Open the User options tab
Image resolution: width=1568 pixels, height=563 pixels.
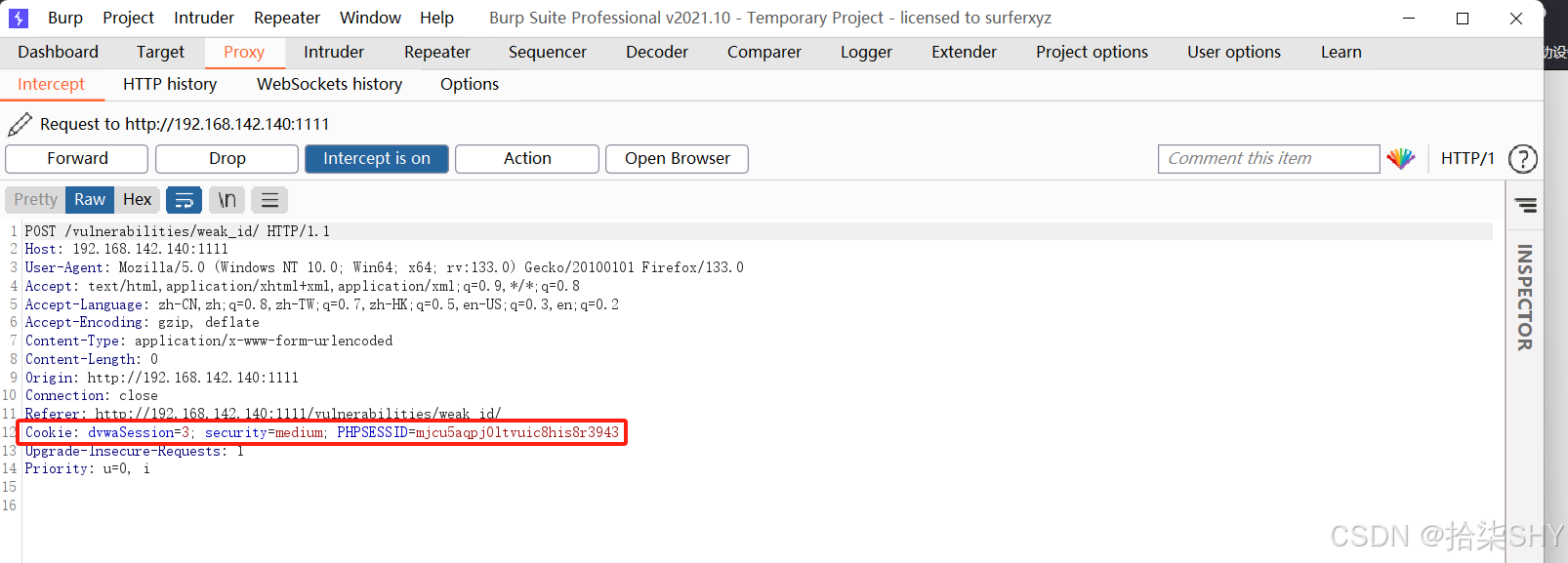point(1234,52)
